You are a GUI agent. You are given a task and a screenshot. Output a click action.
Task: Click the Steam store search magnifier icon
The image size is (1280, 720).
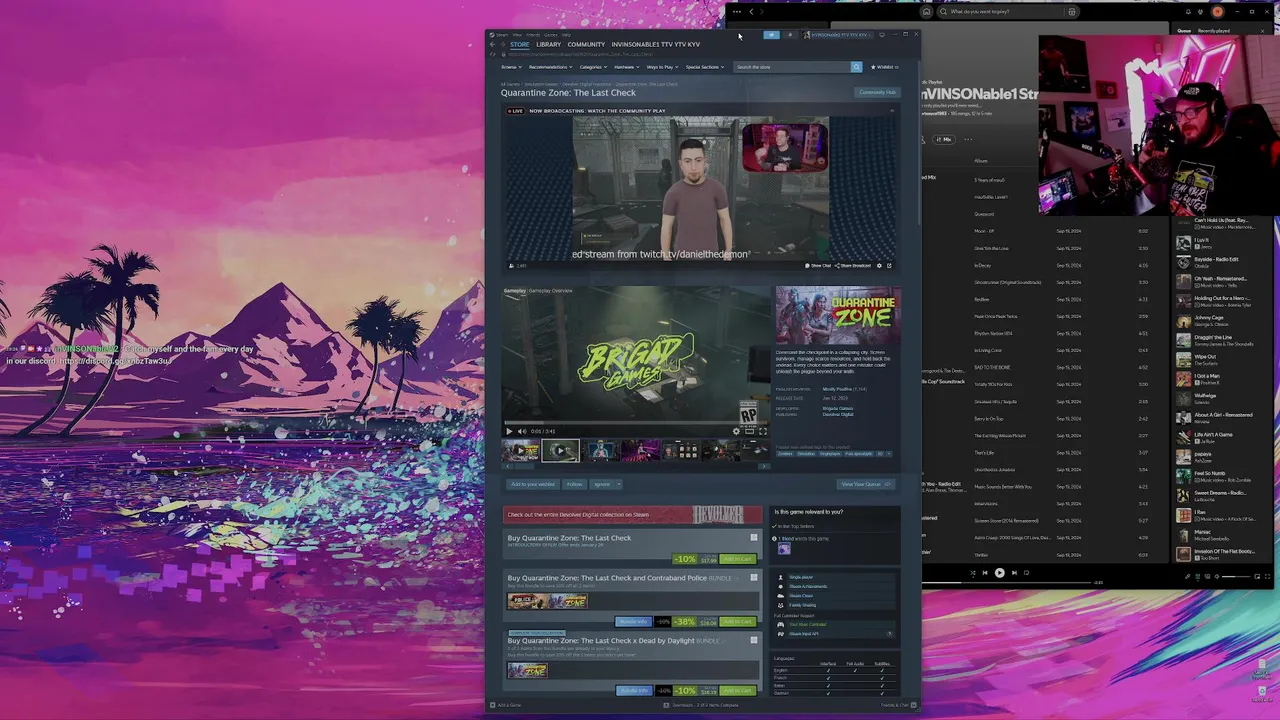pos(857,67)
